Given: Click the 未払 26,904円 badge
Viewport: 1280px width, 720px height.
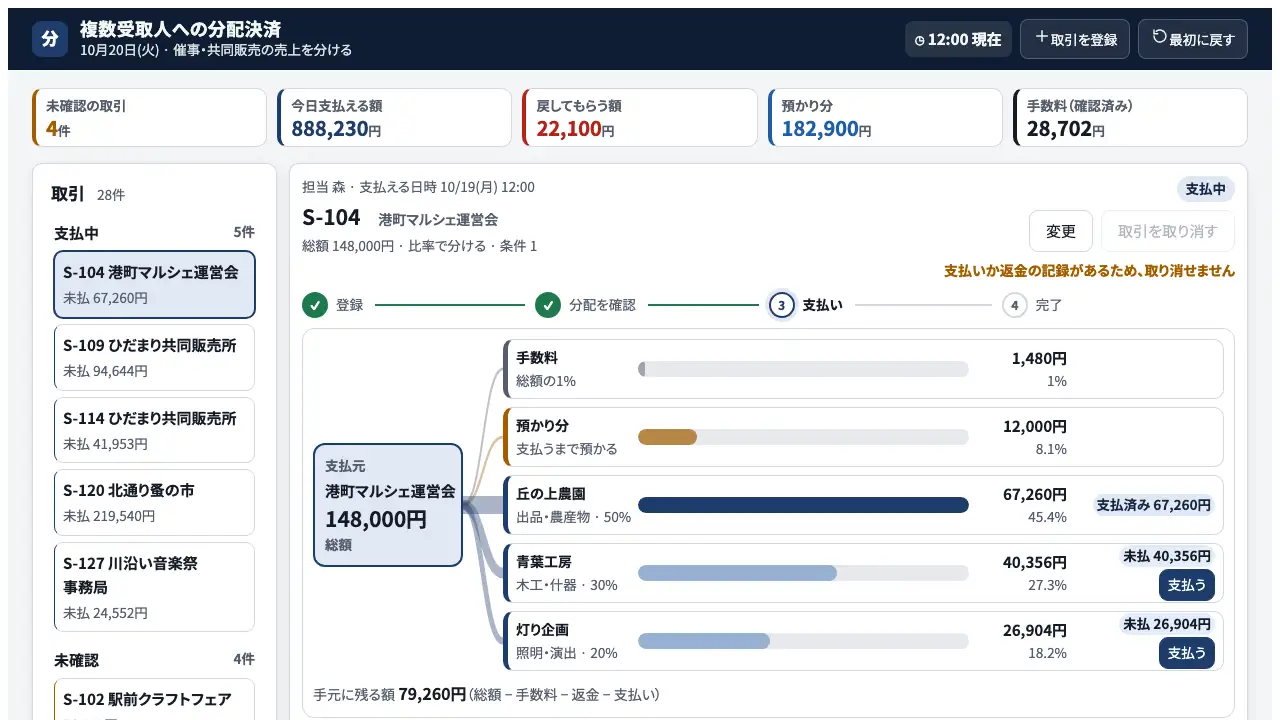Looking at the screenshot, I should pos(1167,624).
